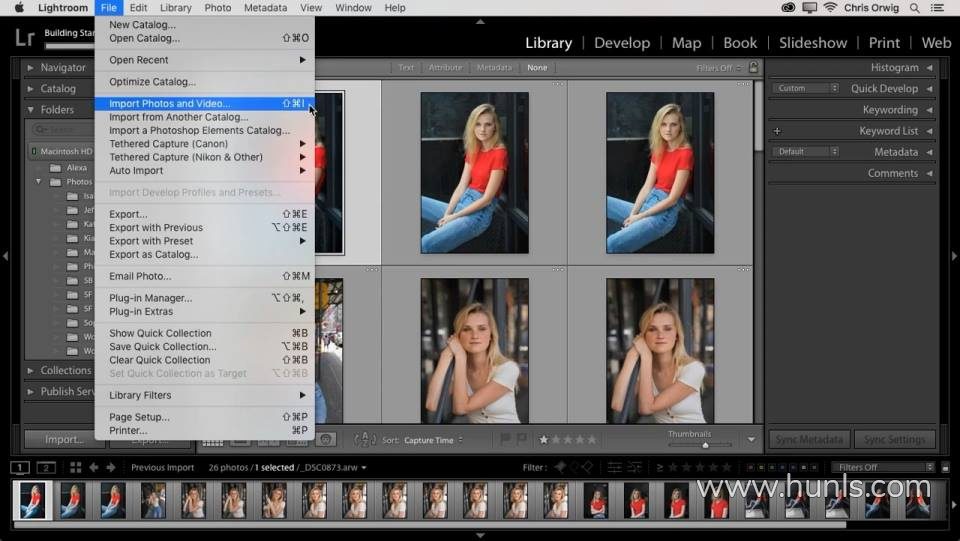The width and height of the screenshot is (960, 541).
Task: Click the Sync Metadata button
Action: click(x=809, y=439)
